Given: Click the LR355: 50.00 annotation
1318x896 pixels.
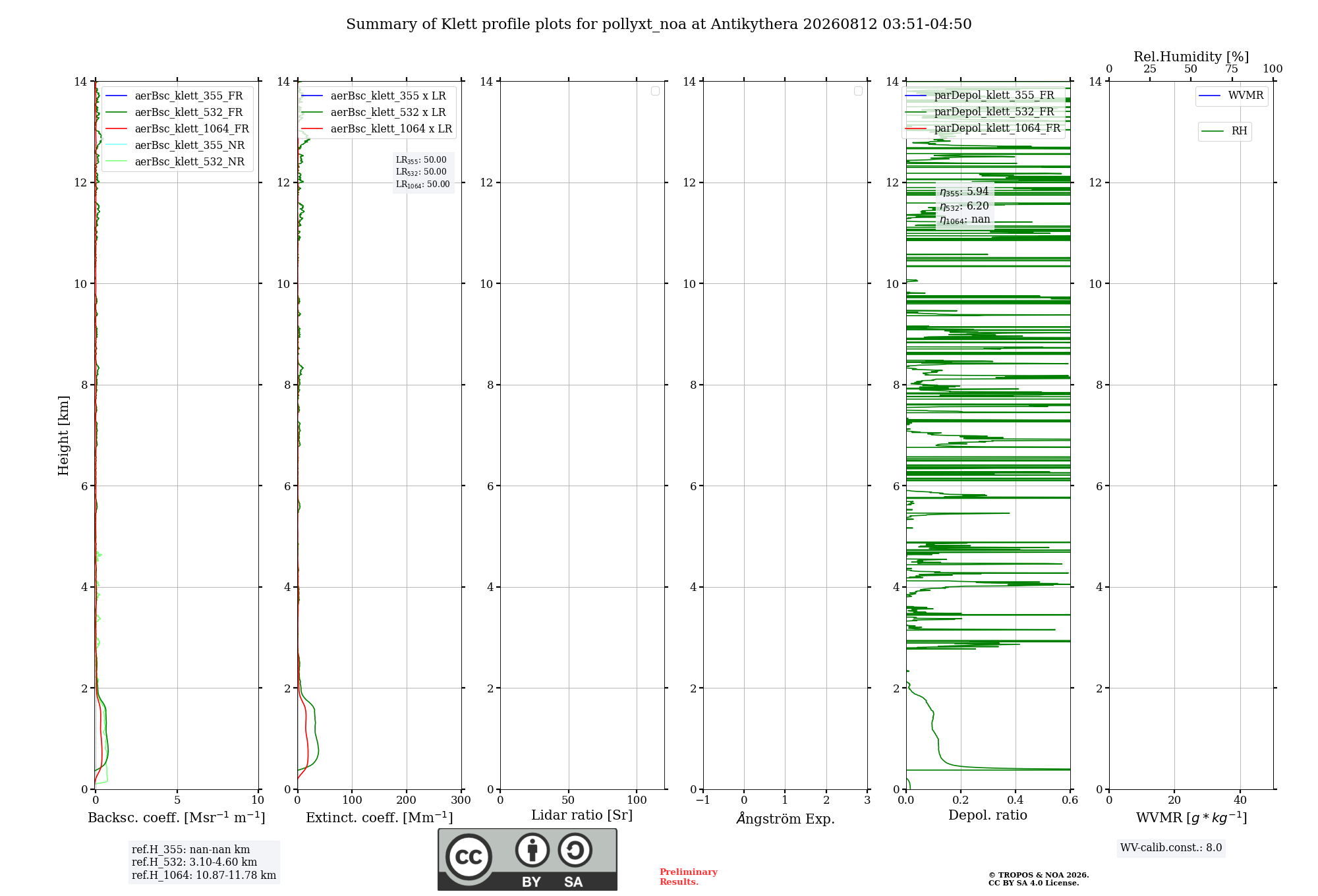Looking at the screenshot, I should click(421, 160).
